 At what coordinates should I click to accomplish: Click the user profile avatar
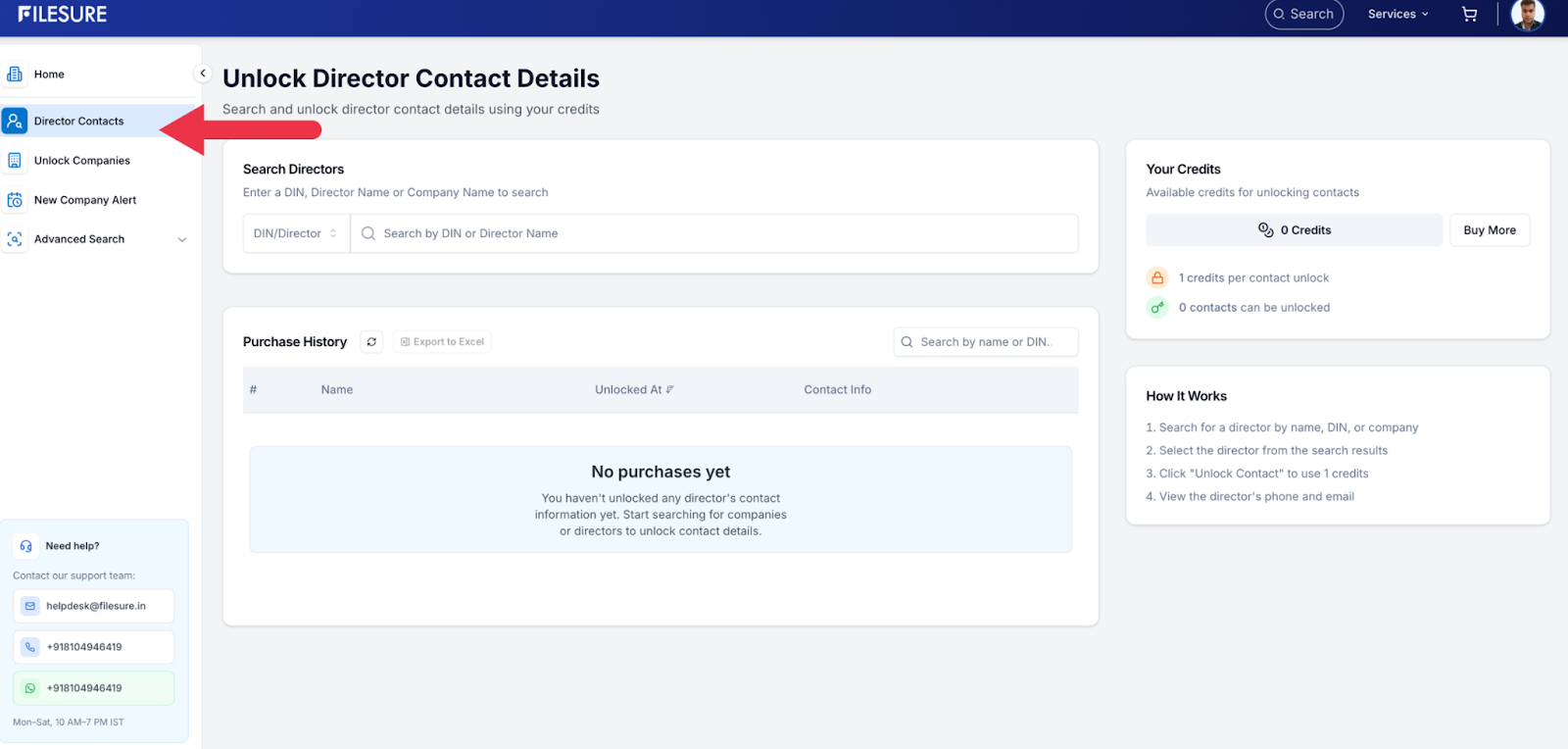(x=1527, y=15)
